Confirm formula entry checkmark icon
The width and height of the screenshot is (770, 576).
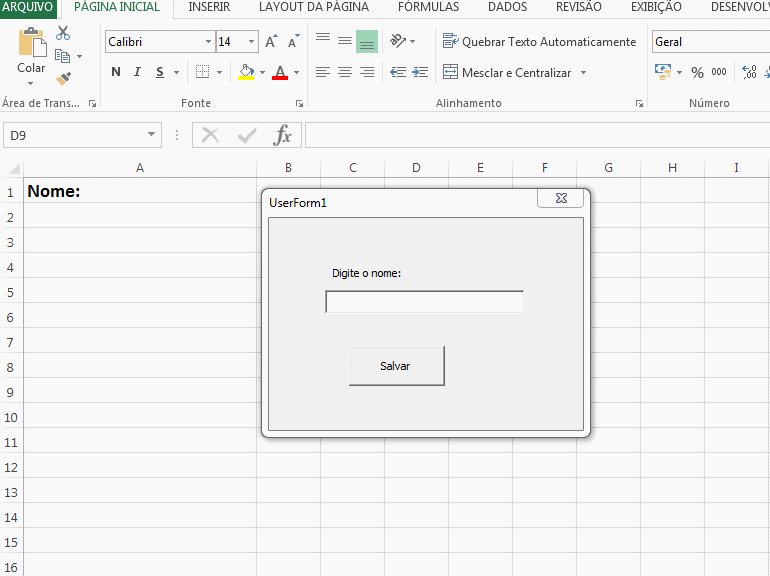pos(247,135)
